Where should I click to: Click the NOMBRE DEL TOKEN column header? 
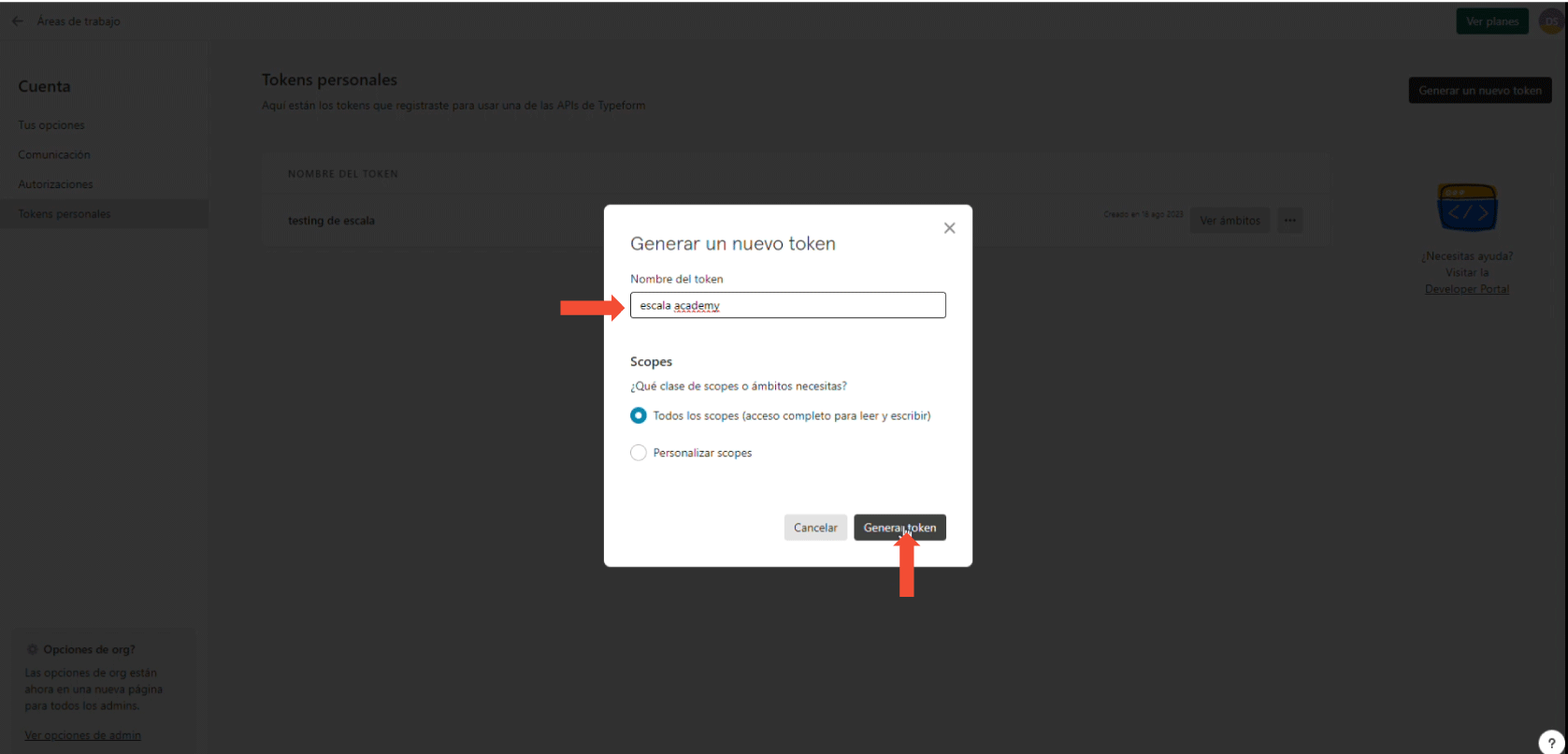pos(343,174)
